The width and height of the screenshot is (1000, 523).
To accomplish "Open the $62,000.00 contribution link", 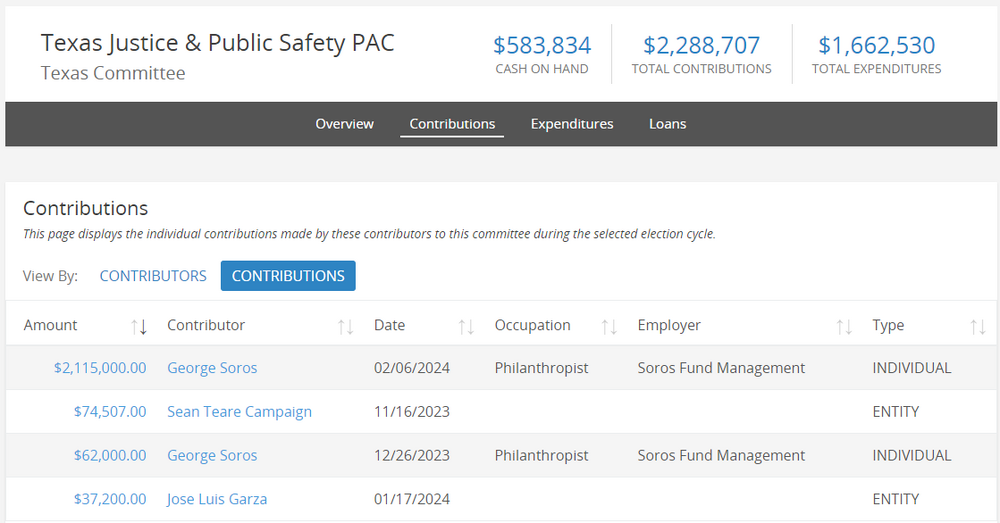I will point(110,455).
